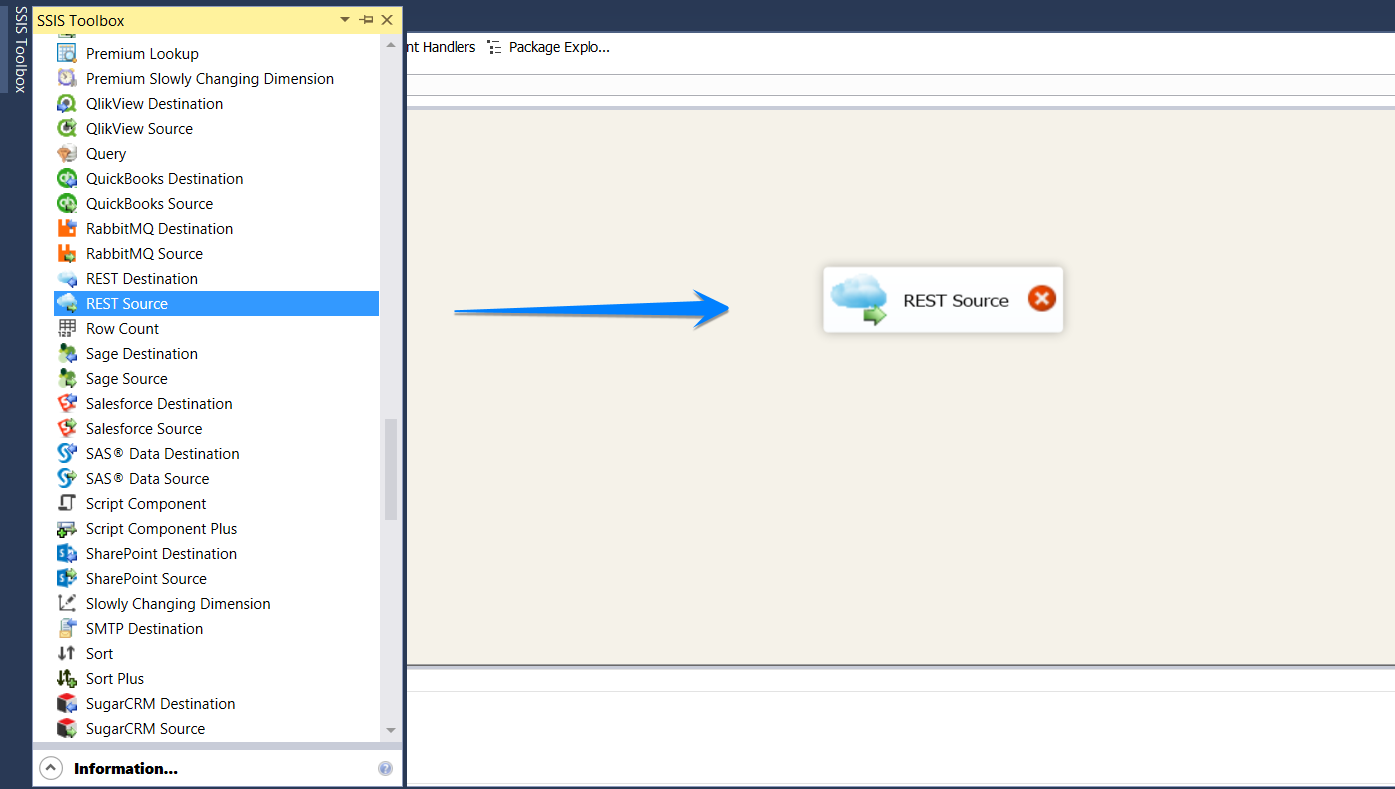Open the SSIS Toolbox window options dropdown
This screenshot has height=789, width=1395.
tap(345, 20)
